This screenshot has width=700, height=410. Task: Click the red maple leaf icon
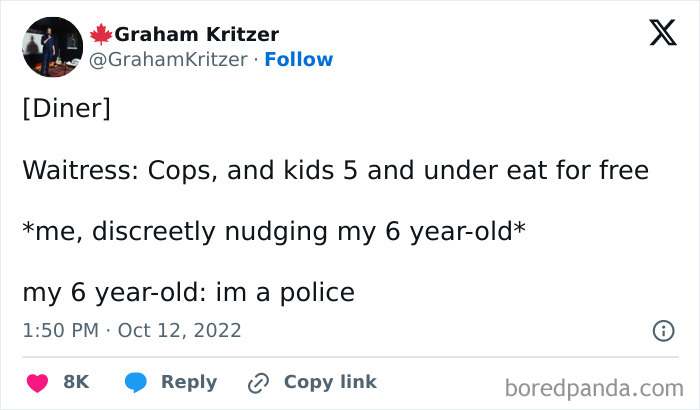pyautogui.click(x=101, y=35)
